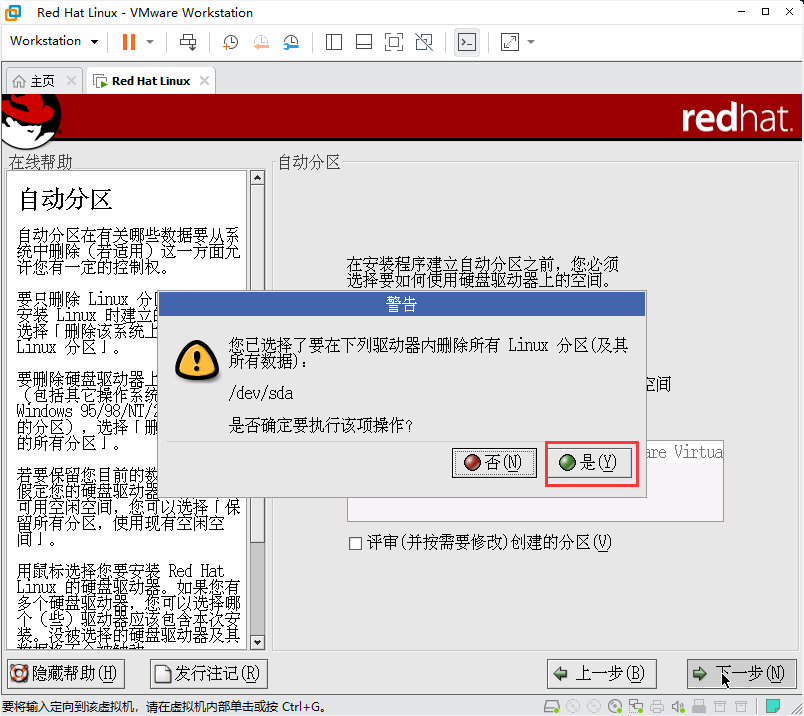Screen dimensions: 804x716
Task: Toggle the thumbnail bar view
Action: pos(364,42)
